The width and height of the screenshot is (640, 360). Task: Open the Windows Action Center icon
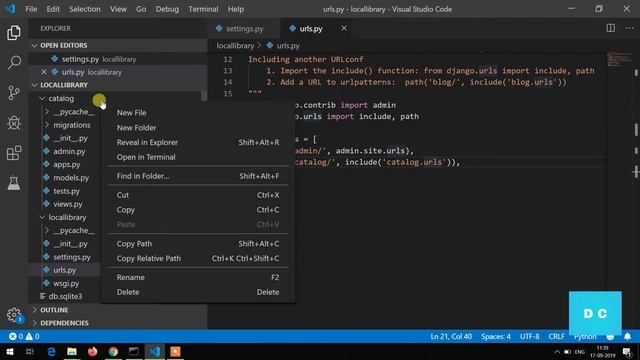(627, 352)
